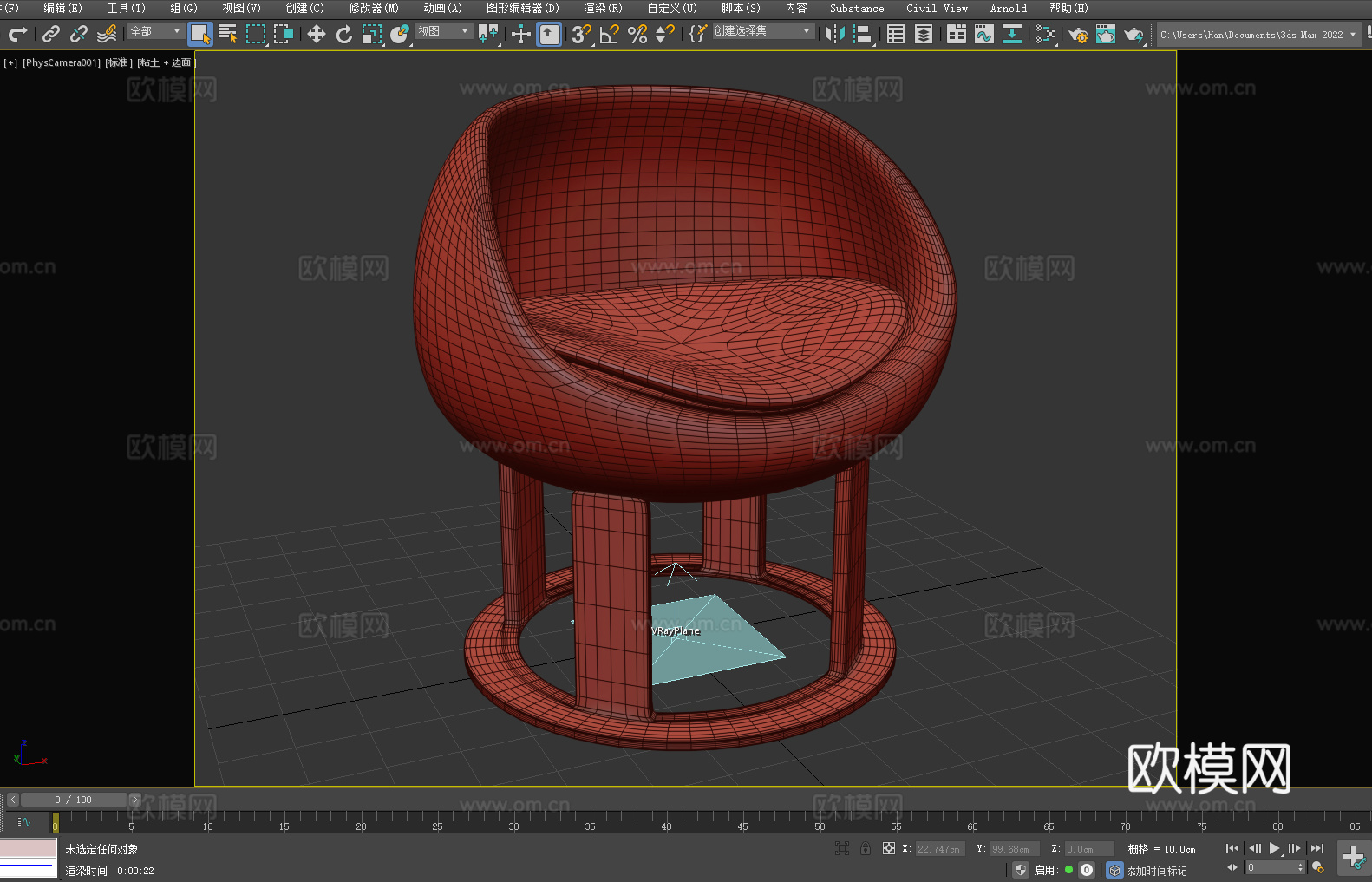Open the 渲染(R) menu
Screen dimensions: 1372x882
coord(603,8)
